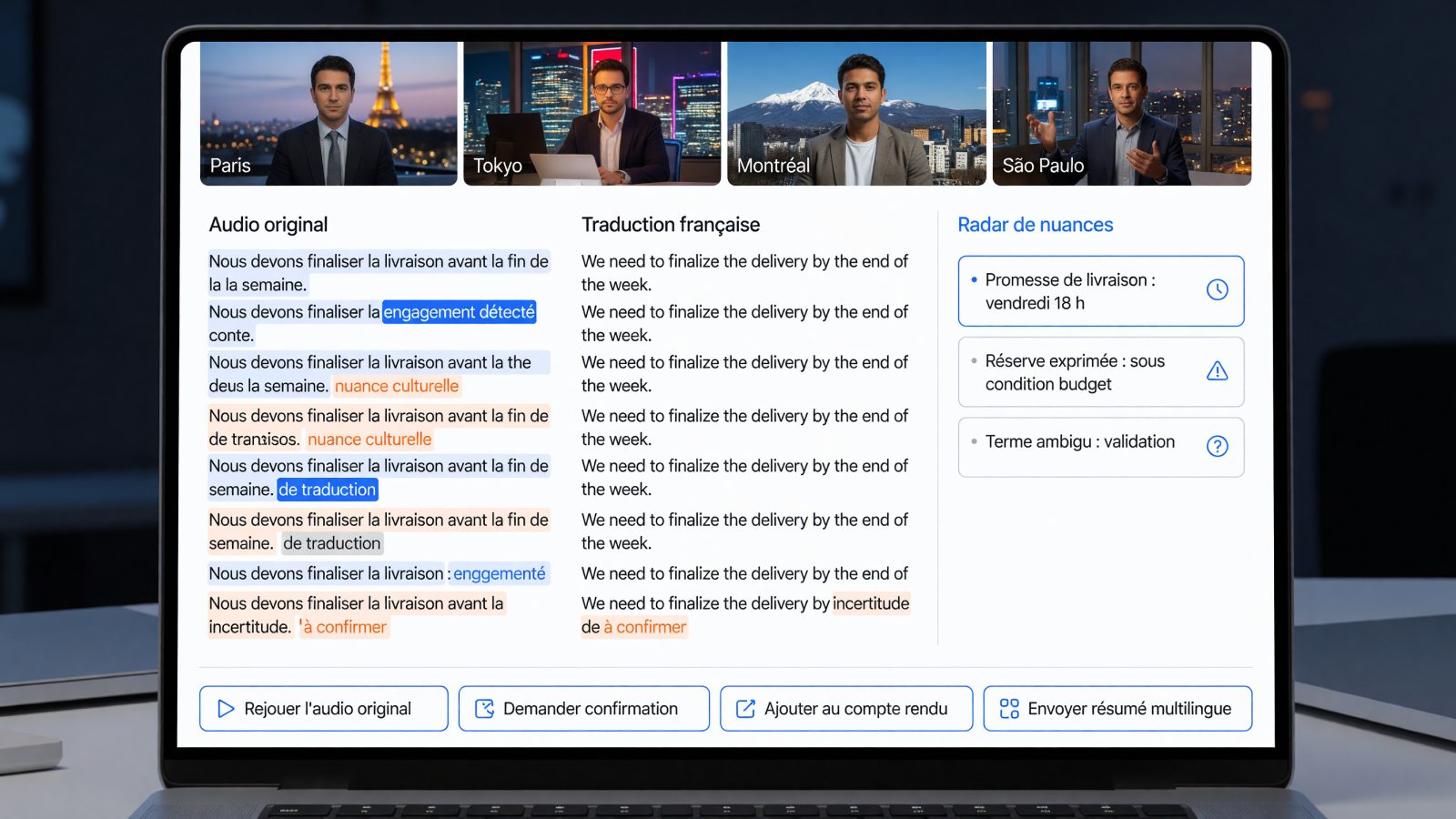This screenshot has height=819, width=1456.
Task: Click the external-link icon in Ajouter au compte rendu
Action: (x=745, y=709)
